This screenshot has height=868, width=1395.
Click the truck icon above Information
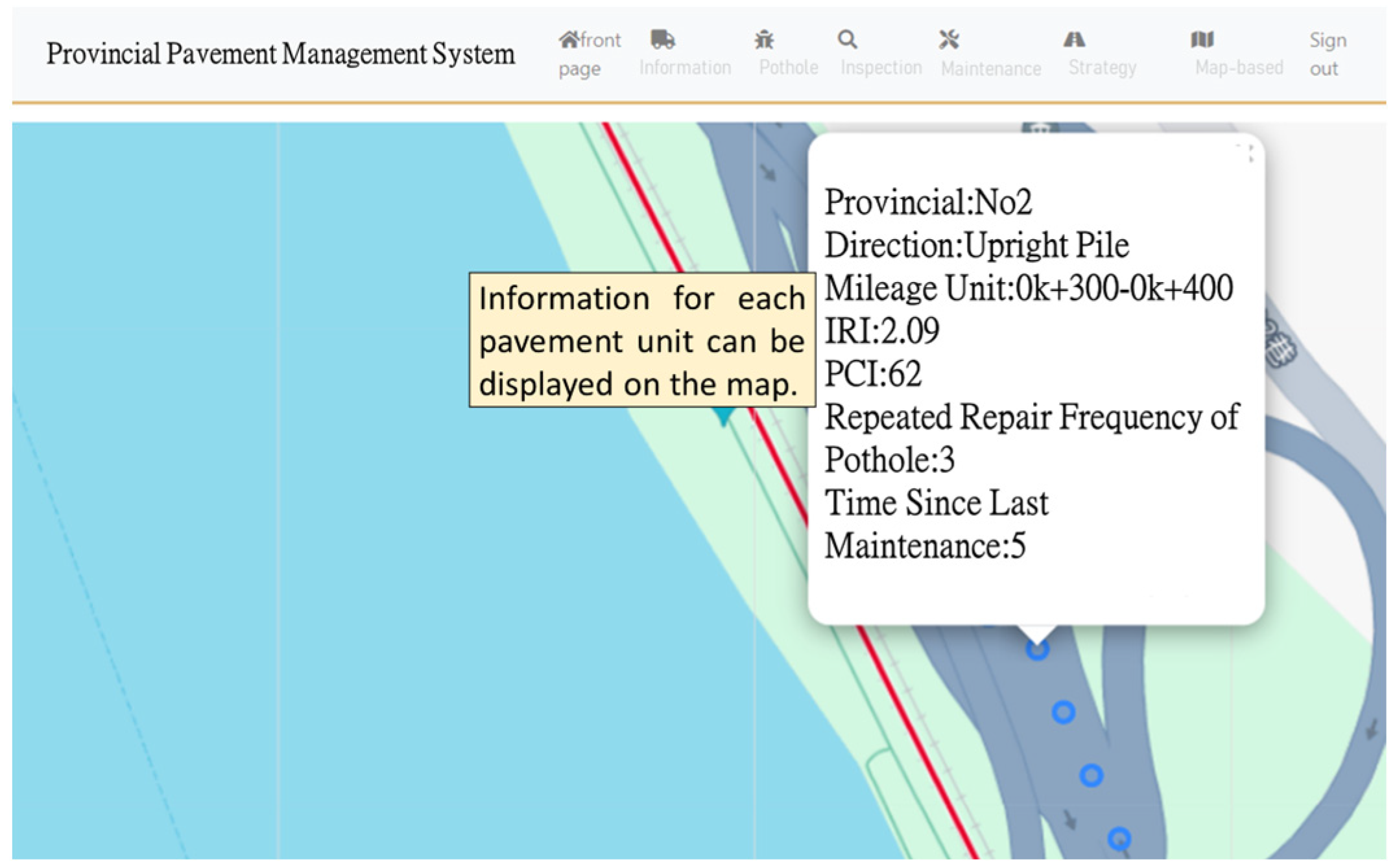[662, 40]
